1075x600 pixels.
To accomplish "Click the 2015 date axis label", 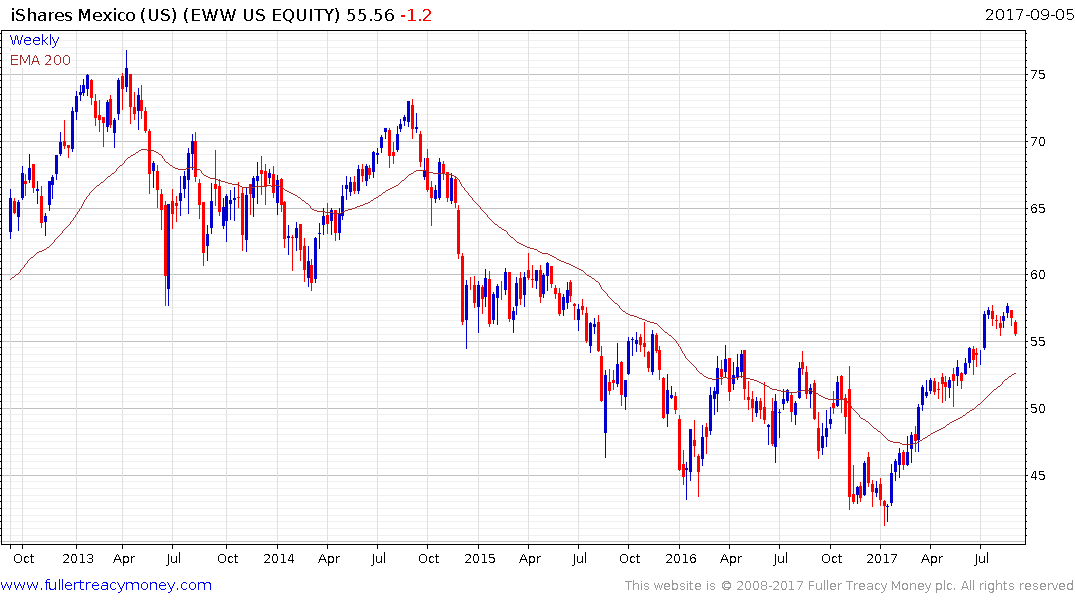I will coord(479,558).
